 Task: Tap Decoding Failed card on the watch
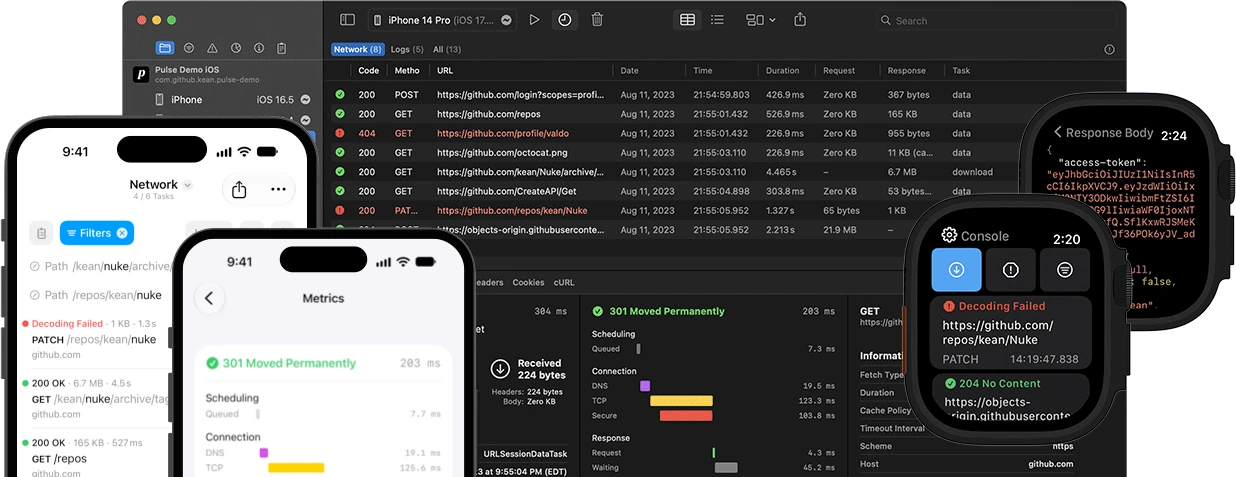coord(1011,332)
